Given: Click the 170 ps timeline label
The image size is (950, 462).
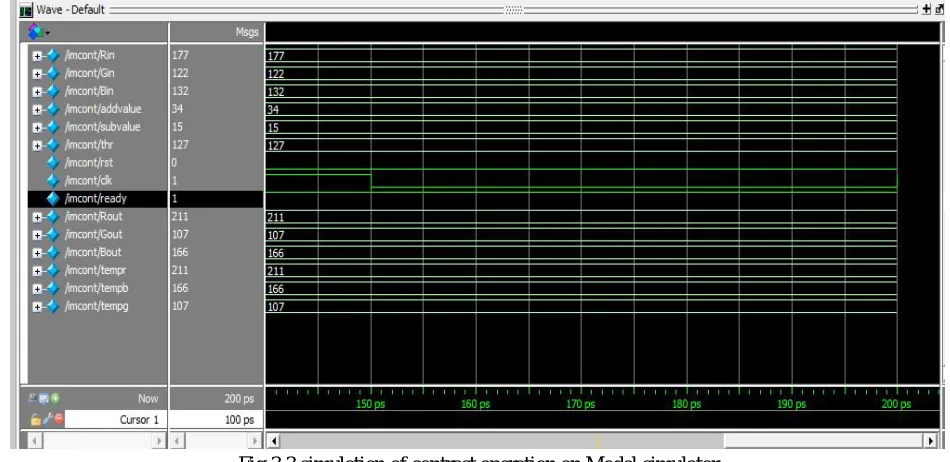Looking at the screenshot, I should tap(580, 404).
